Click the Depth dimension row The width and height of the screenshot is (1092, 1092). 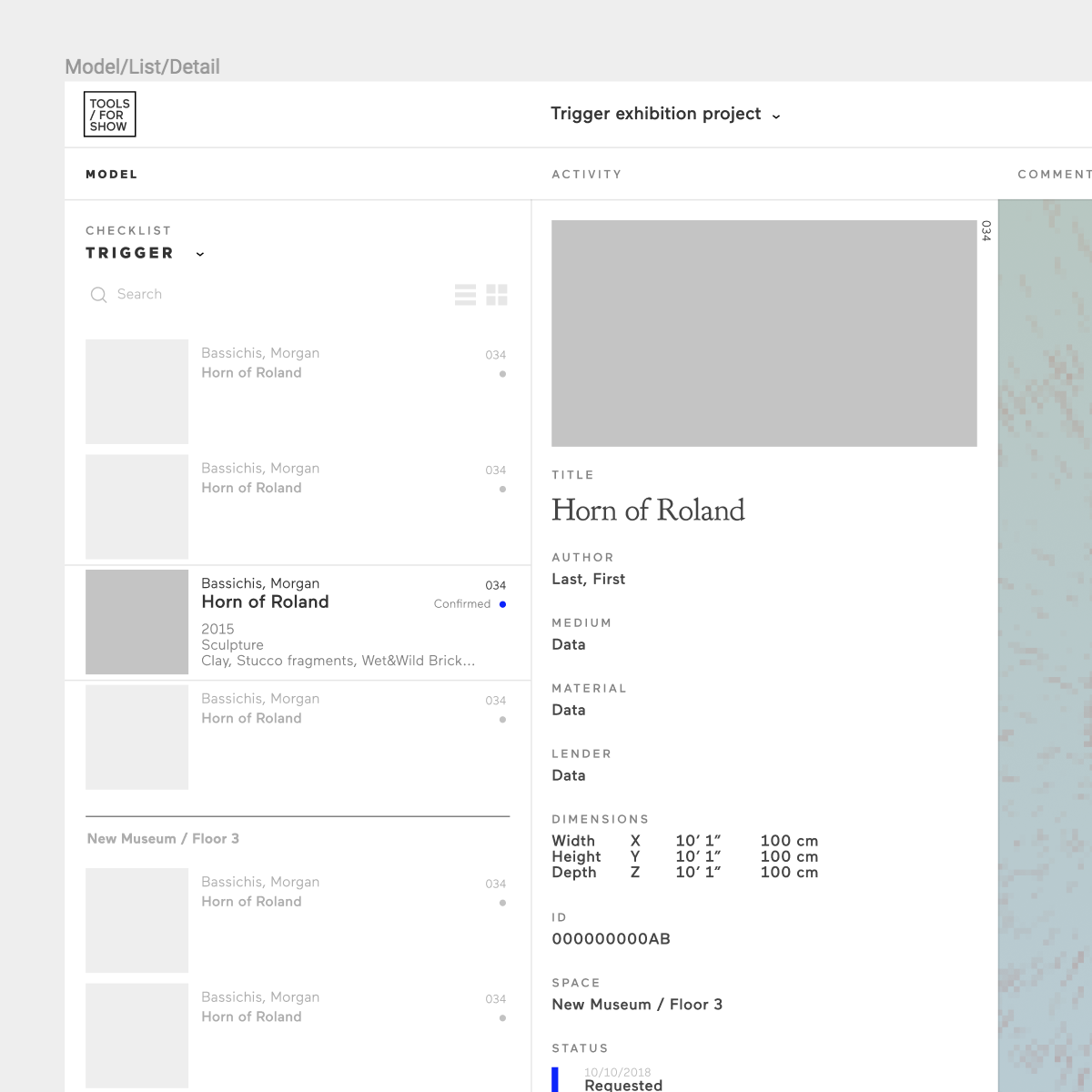point(684,872)
